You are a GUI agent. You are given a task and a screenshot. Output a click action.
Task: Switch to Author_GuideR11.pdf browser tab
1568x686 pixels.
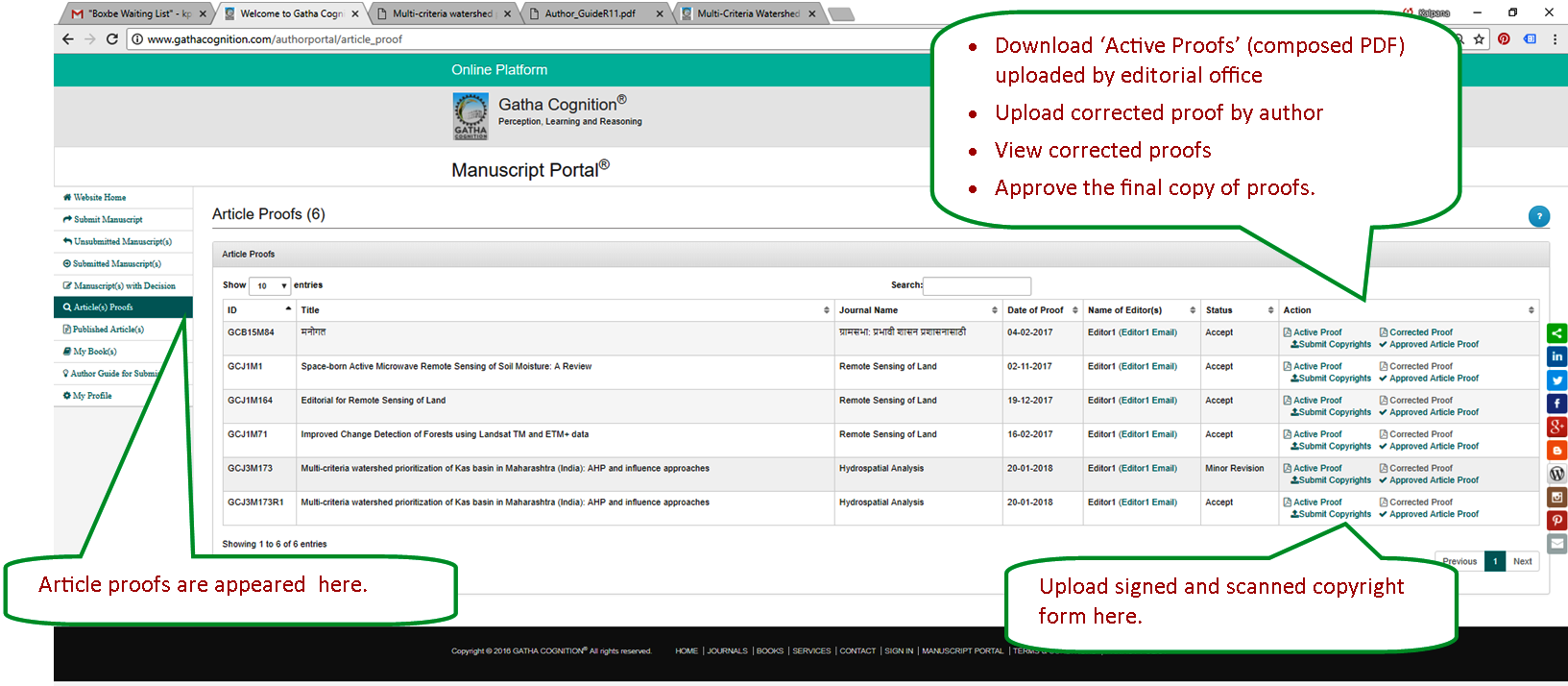point(591,13)
